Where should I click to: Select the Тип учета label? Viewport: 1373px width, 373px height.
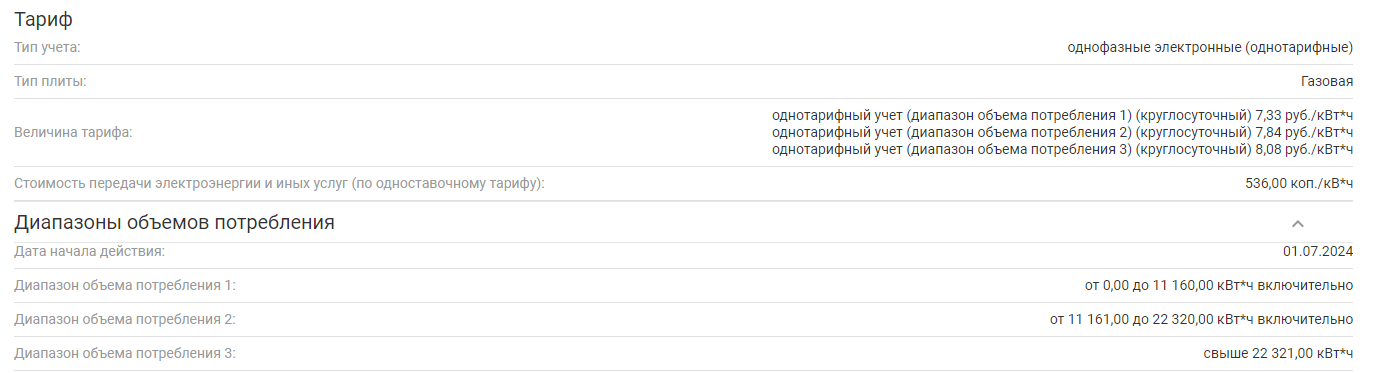point(47,47)
